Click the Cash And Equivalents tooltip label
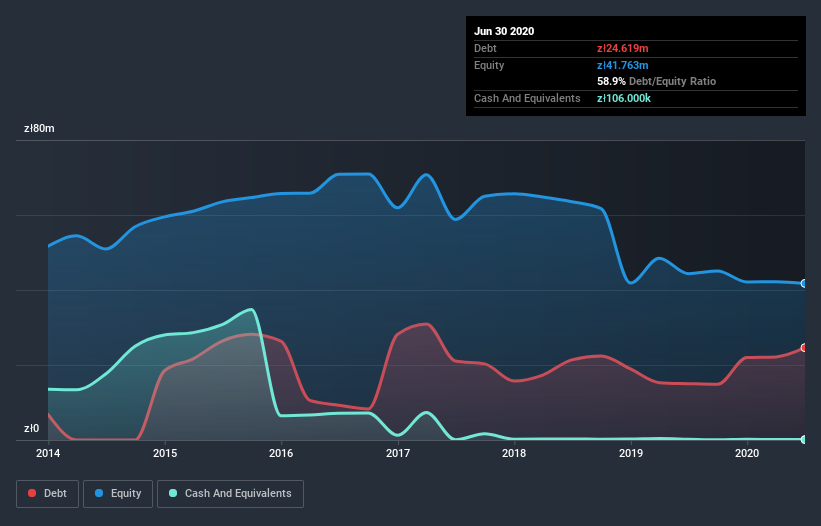 [x=527, y=98]
